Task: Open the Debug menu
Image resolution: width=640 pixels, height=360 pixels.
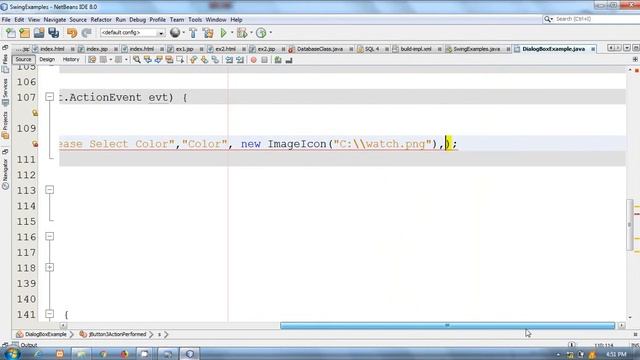Action: tap(138, 20)
